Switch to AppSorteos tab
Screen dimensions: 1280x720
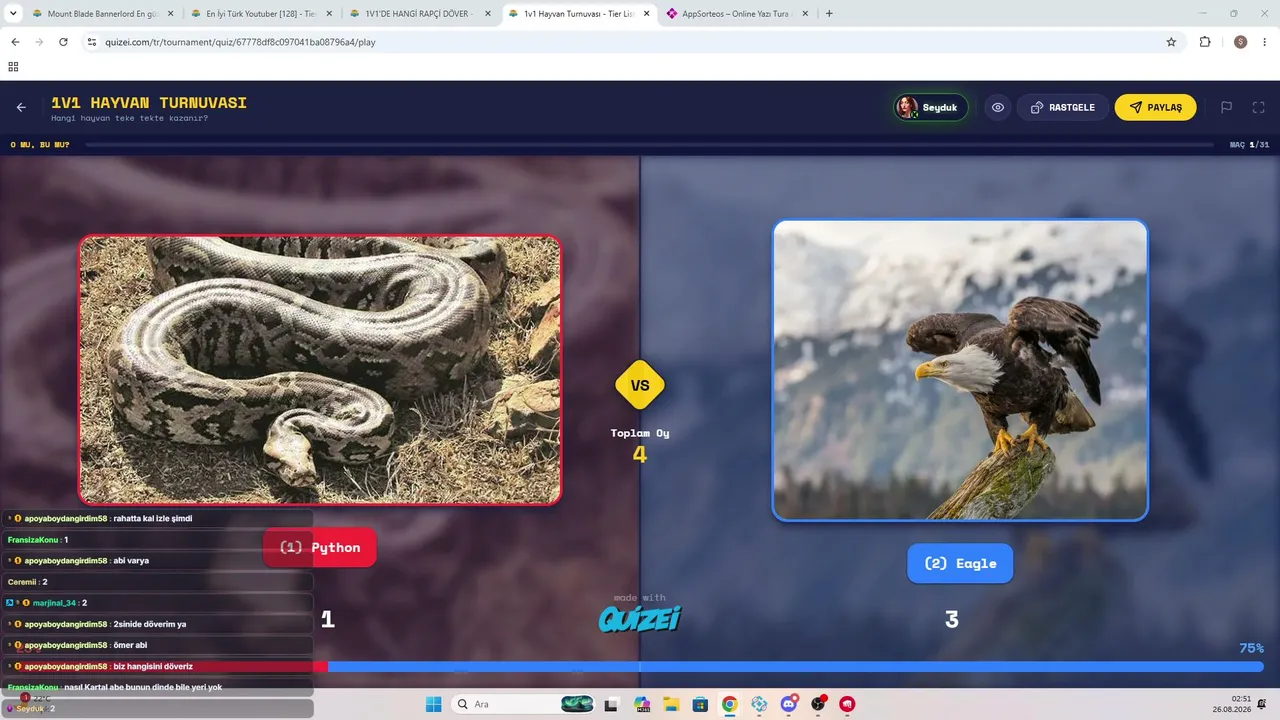click(x=738, y=14)
